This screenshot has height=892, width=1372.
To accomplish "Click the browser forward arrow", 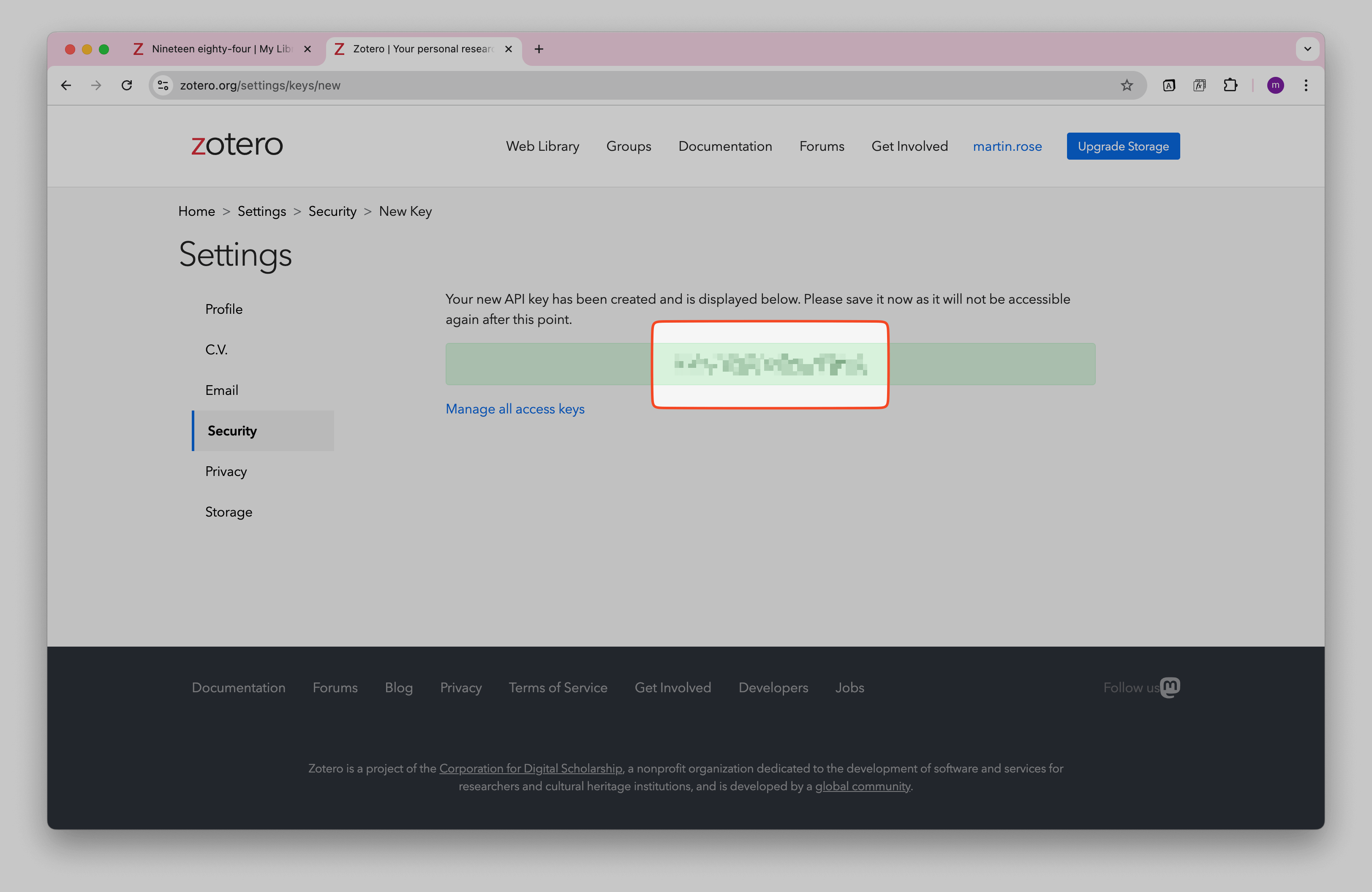I will pyautogui.click(x=96, y=85).
